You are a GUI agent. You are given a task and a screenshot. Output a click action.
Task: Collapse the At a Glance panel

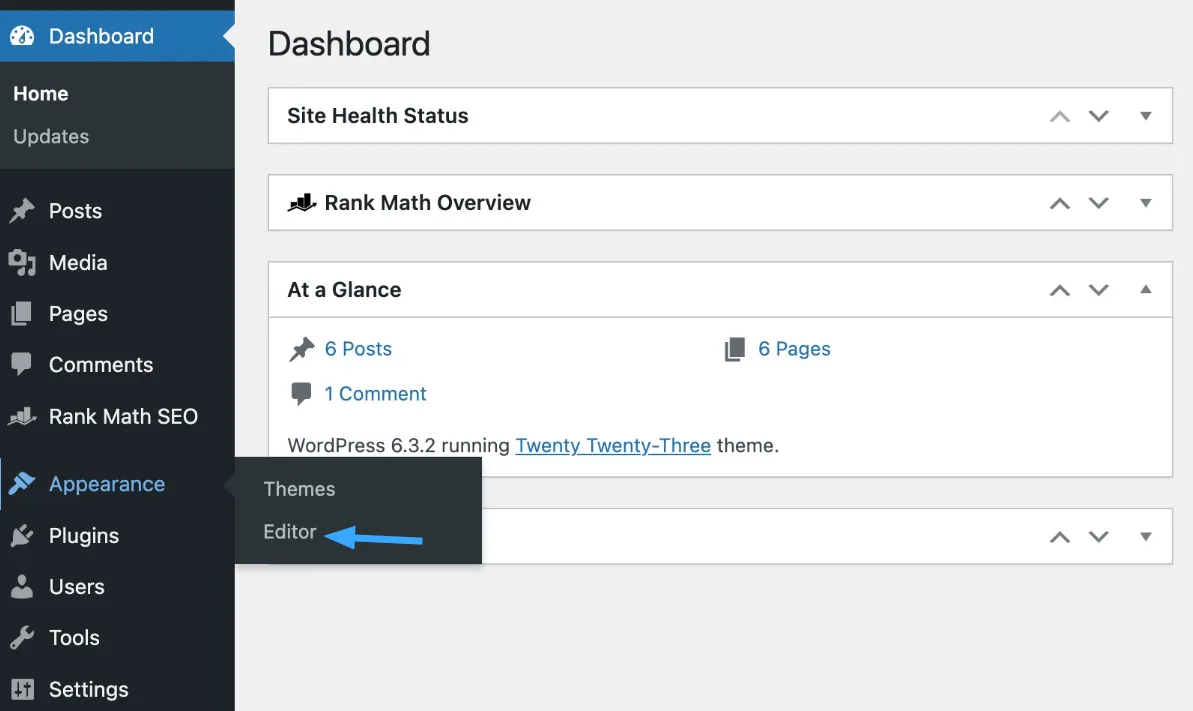click(x=1145, y=289)
